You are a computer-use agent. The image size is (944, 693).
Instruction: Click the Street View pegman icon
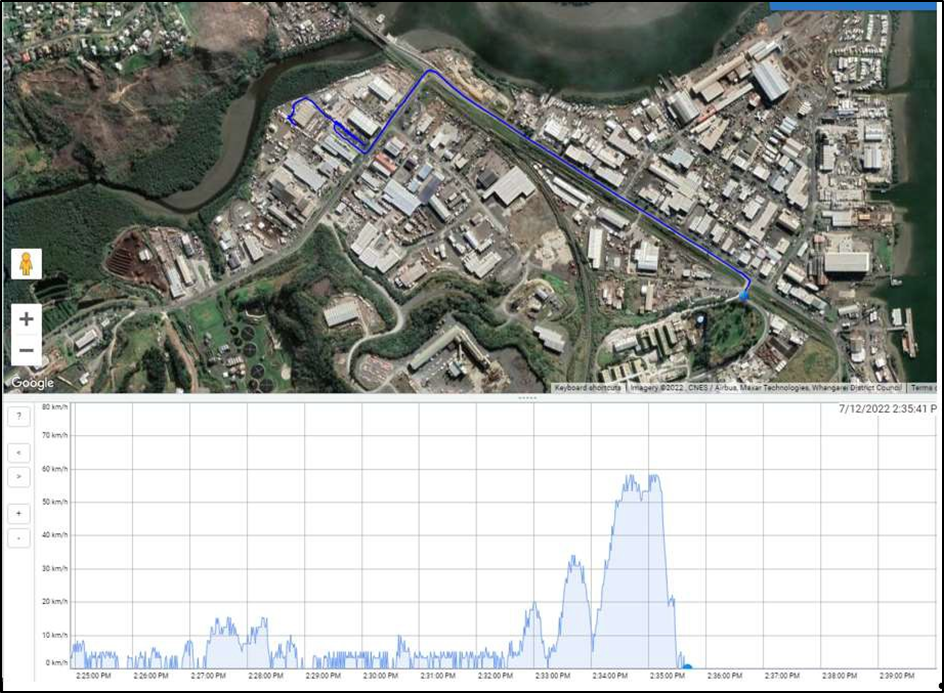(26, 264)
